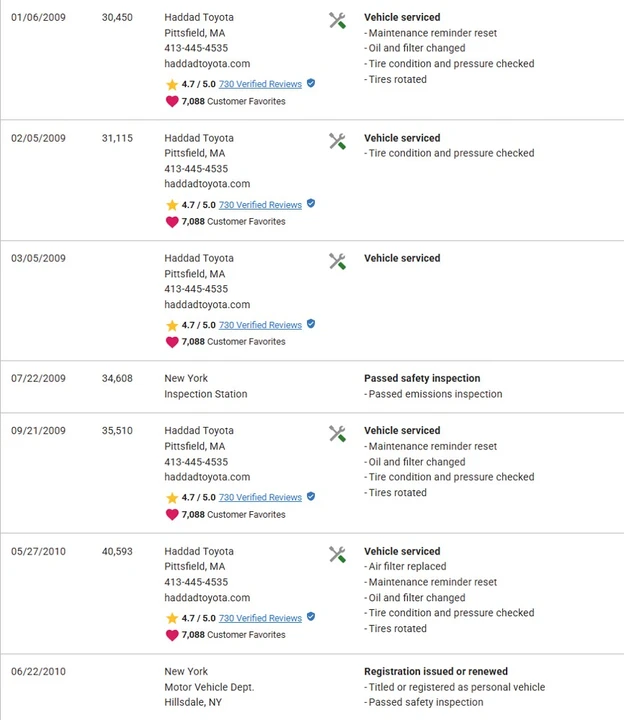Open 730 Verified Reviews link for 02/05/2009
The height and width of the screenshot is (720, 624).
pyautogui.click(x=260, y=205)
